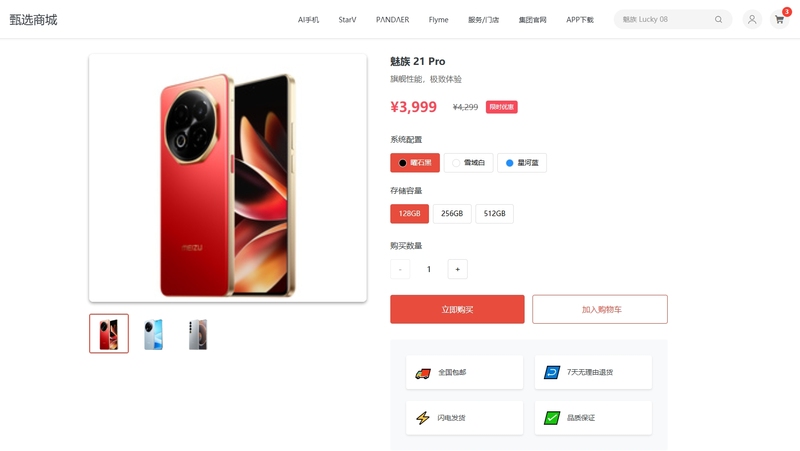
Task: Click the 全国包邮 delivery truck icon
Action: pos(422,373)
